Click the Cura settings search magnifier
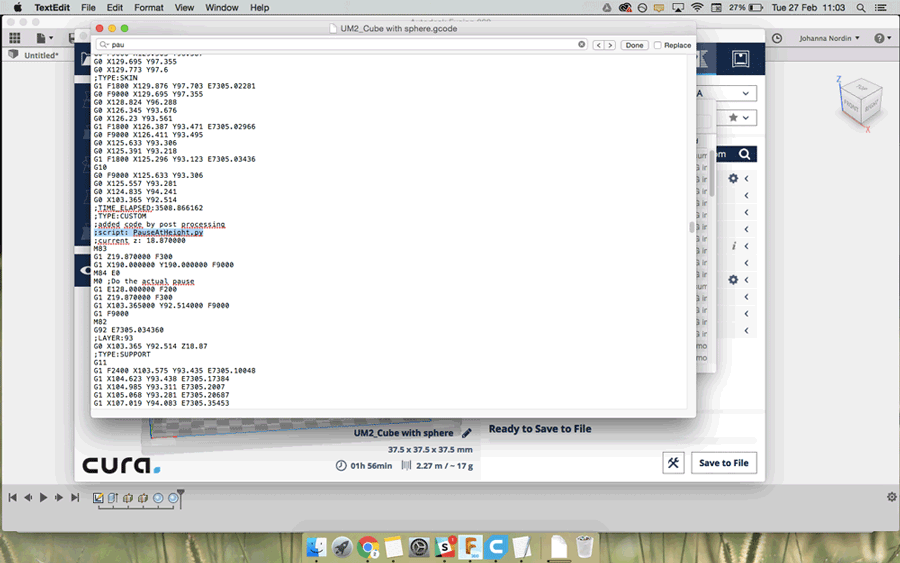 pos(744,154)
